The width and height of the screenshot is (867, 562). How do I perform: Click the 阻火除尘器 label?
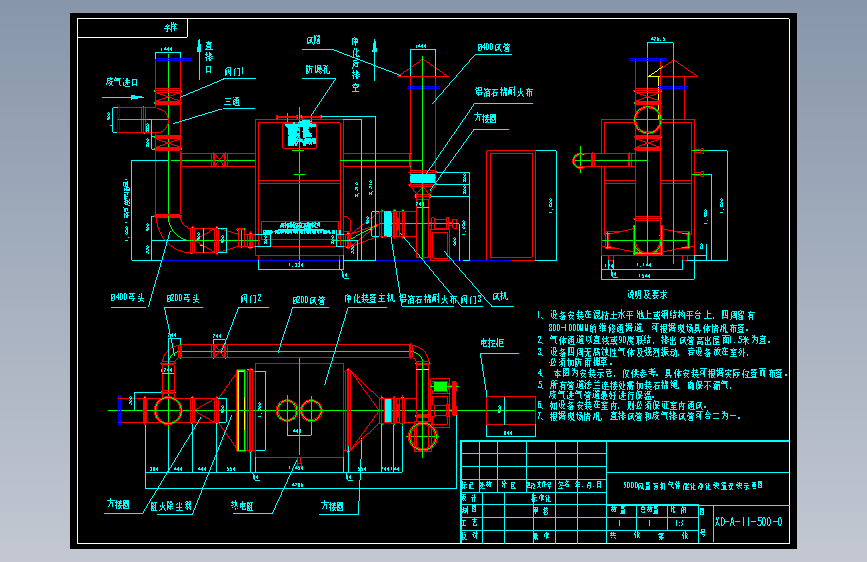pos(171,506)
